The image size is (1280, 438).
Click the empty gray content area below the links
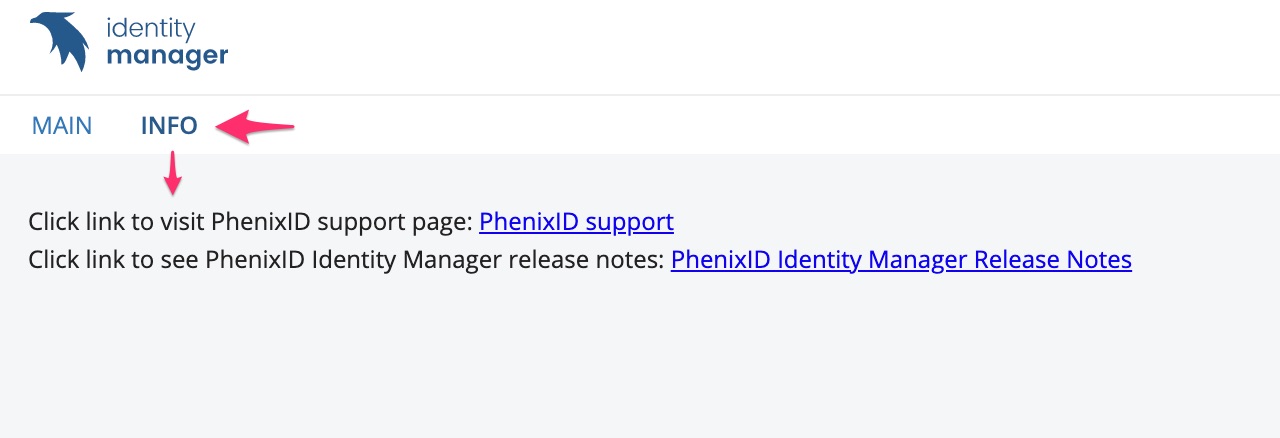640,360
